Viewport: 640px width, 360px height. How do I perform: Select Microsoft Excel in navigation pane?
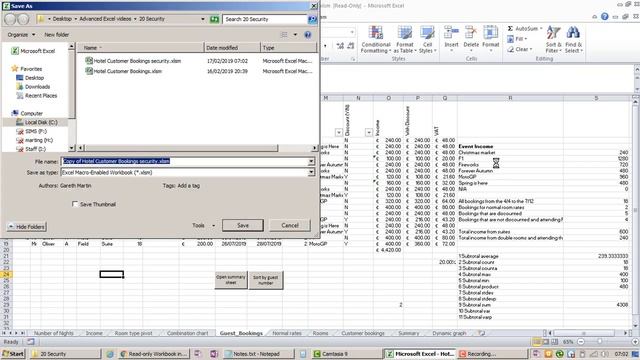click(33, 51)
